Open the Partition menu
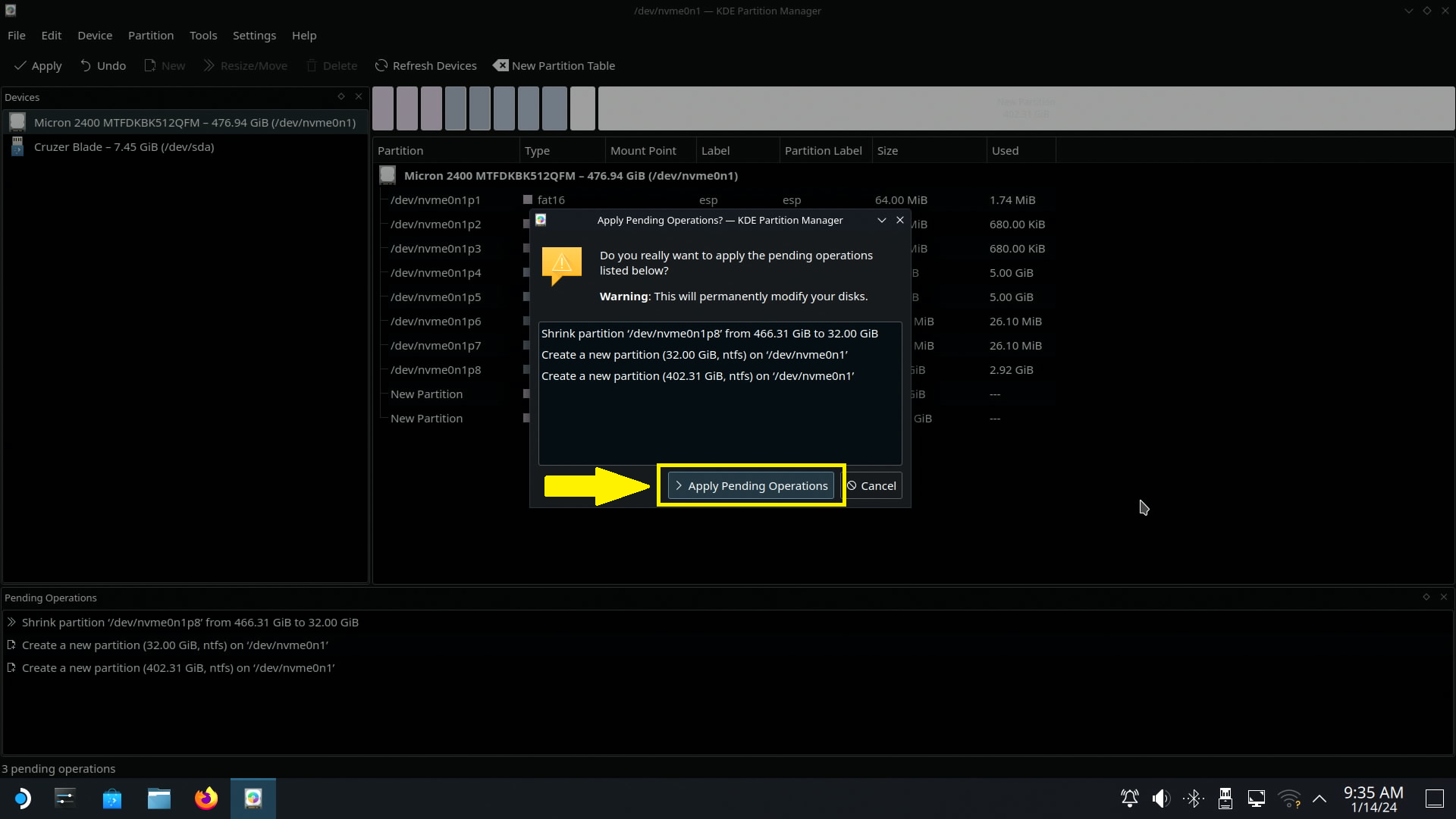 [150, 36]
